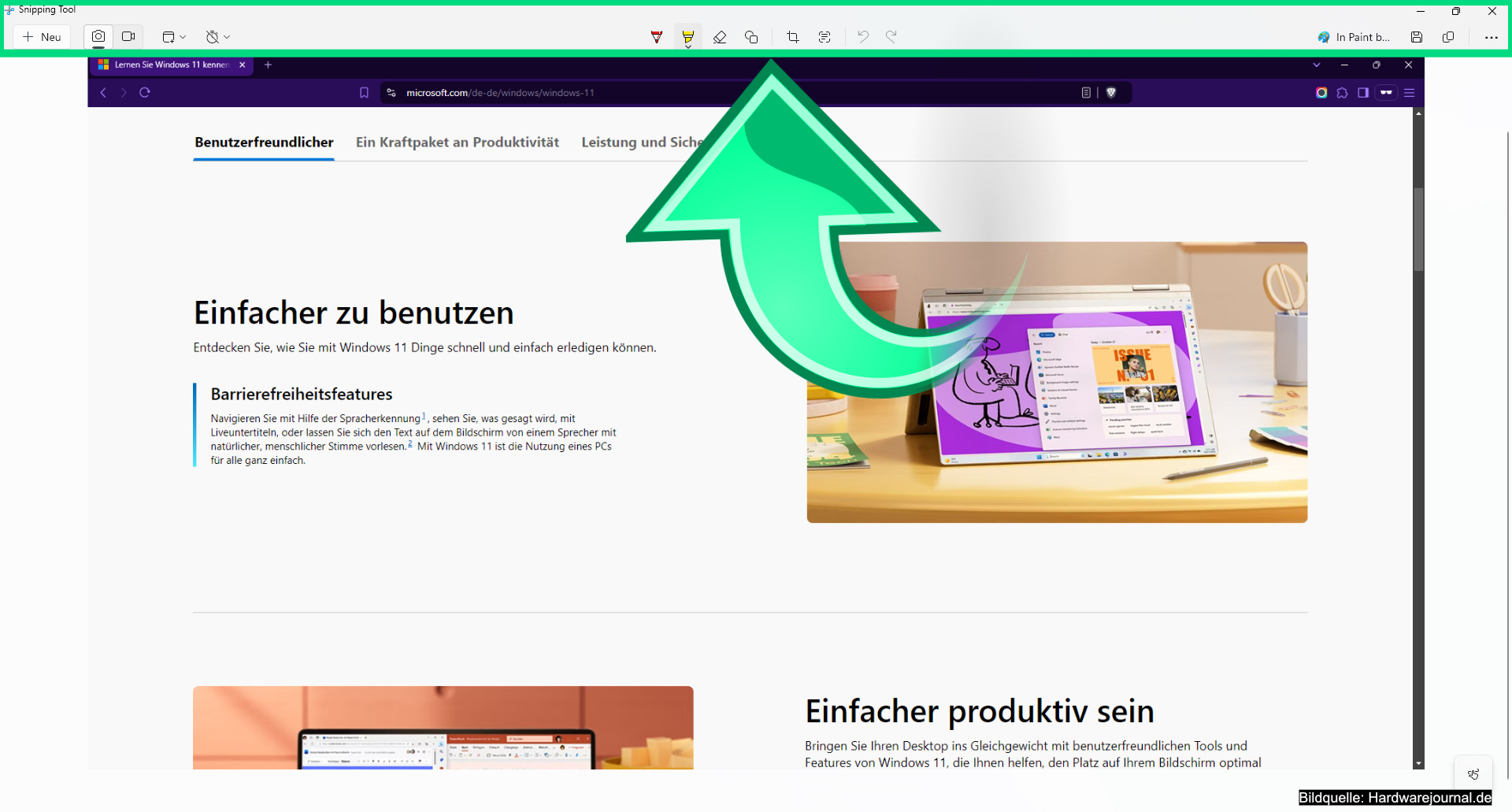Switch to the video recording mode toggle
Viewport: 1512px width, 812px height.
[129, 37]
